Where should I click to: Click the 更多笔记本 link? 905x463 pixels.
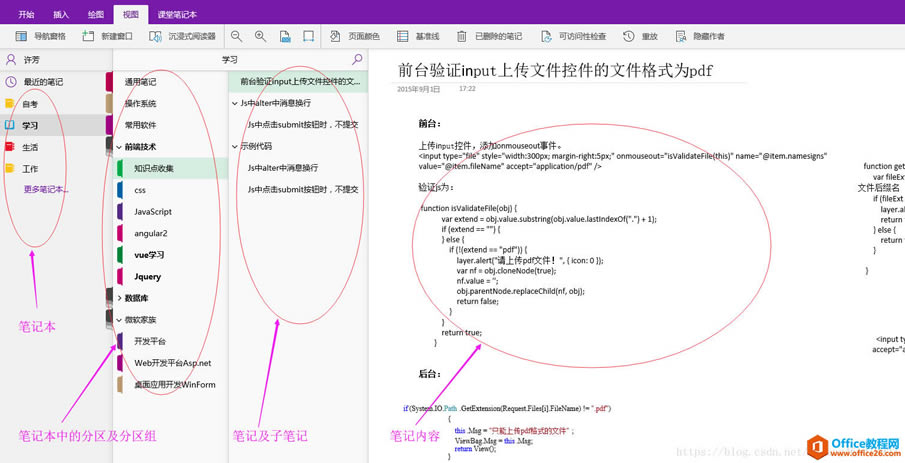(x=46, y=189)
